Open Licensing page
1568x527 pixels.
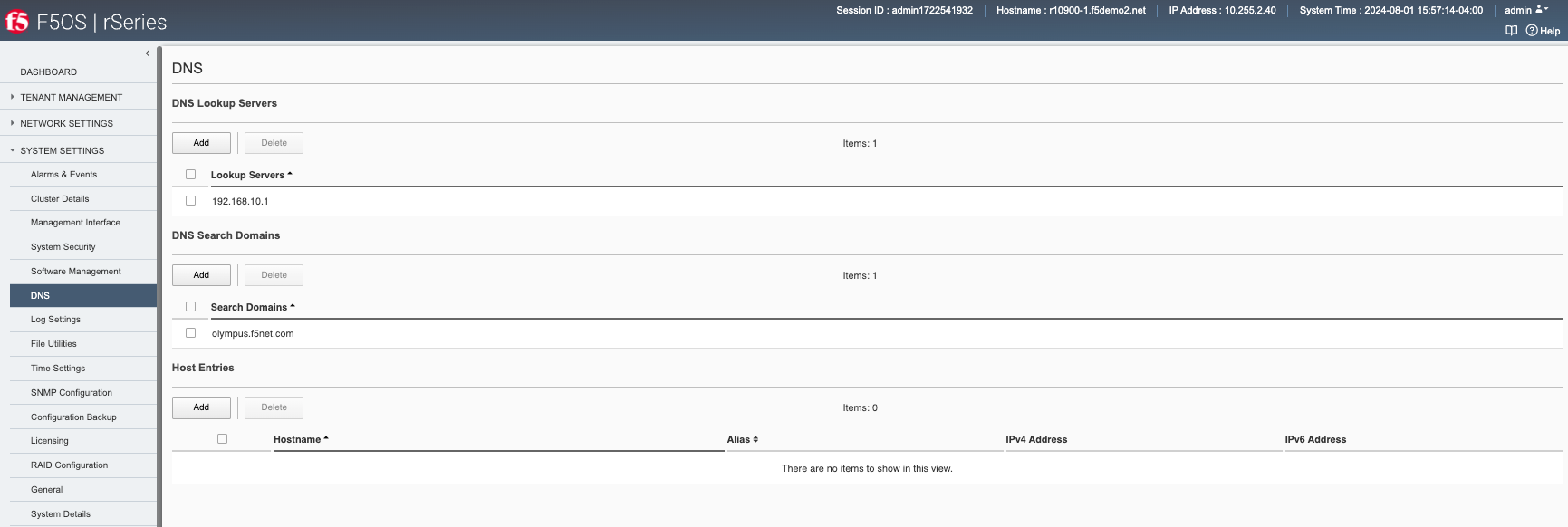pyautogui.click(x=49, y=441)
